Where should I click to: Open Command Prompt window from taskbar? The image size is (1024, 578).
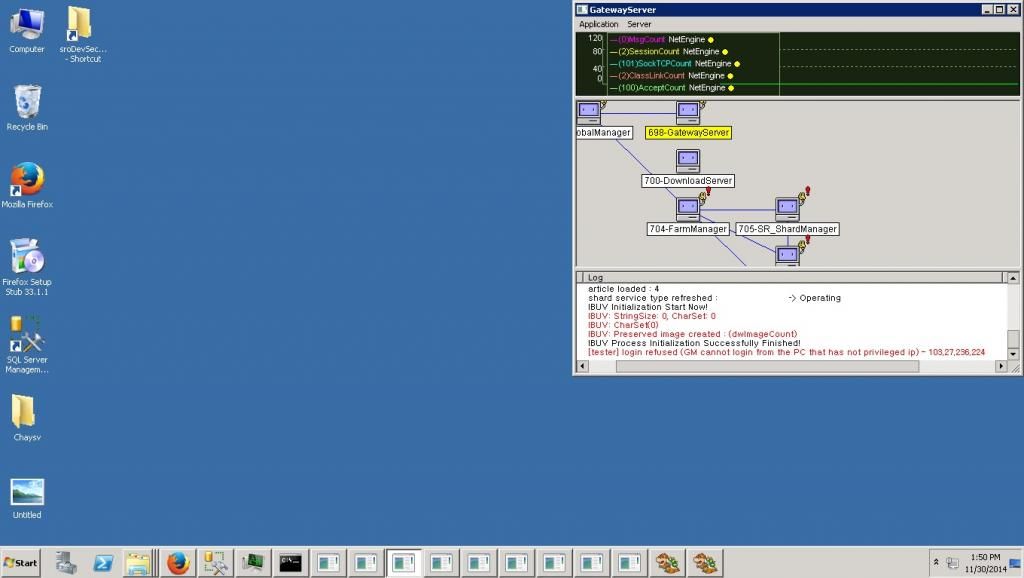click(291, 563)
